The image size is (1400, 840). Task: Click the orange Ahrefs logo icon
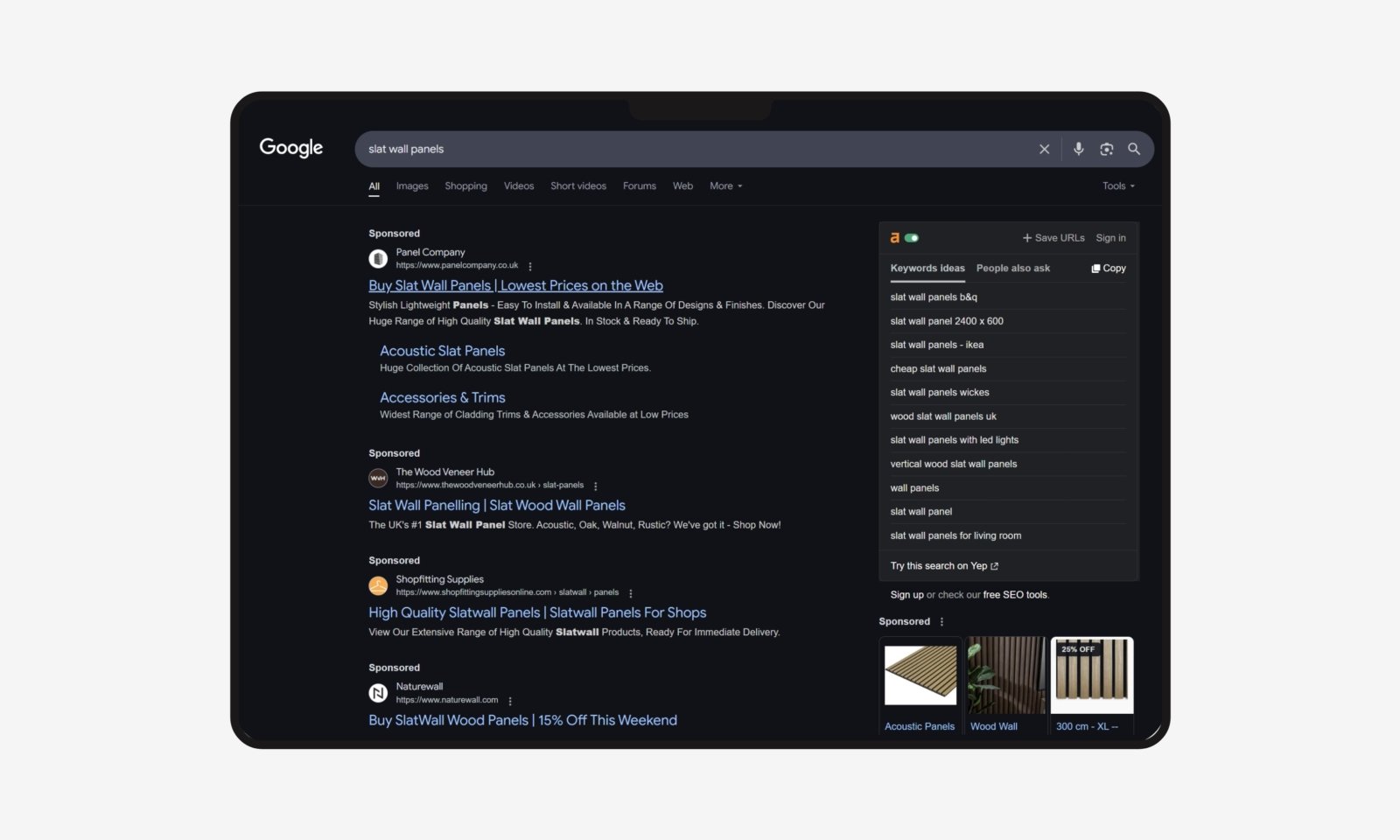[x=895, y=238]
